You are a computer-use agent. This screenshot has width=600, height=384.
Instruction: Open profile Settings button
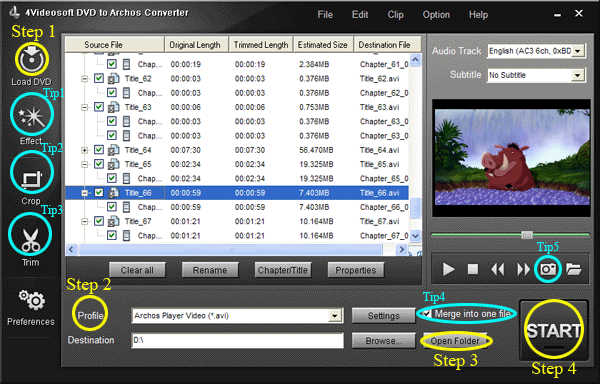[x=383, y=316]
